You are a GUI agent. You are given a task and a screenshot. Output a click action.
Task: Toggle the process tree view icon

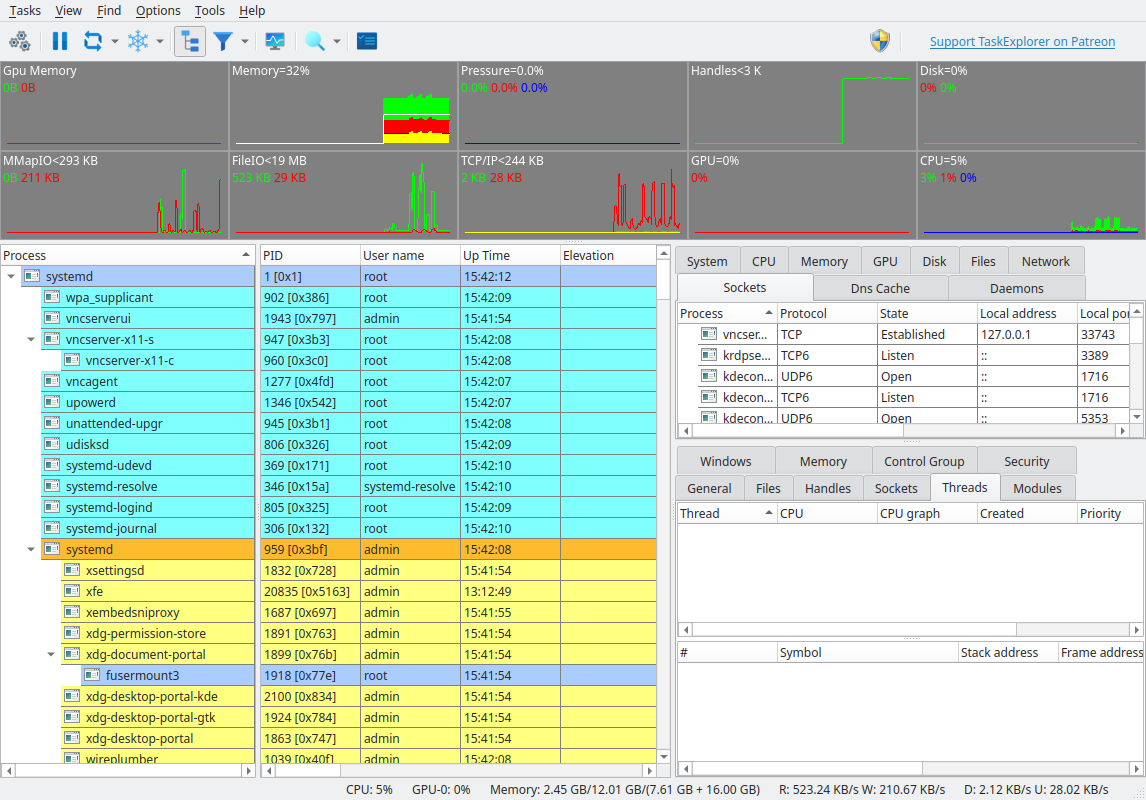pyautogui.click(x=190, y=41)
